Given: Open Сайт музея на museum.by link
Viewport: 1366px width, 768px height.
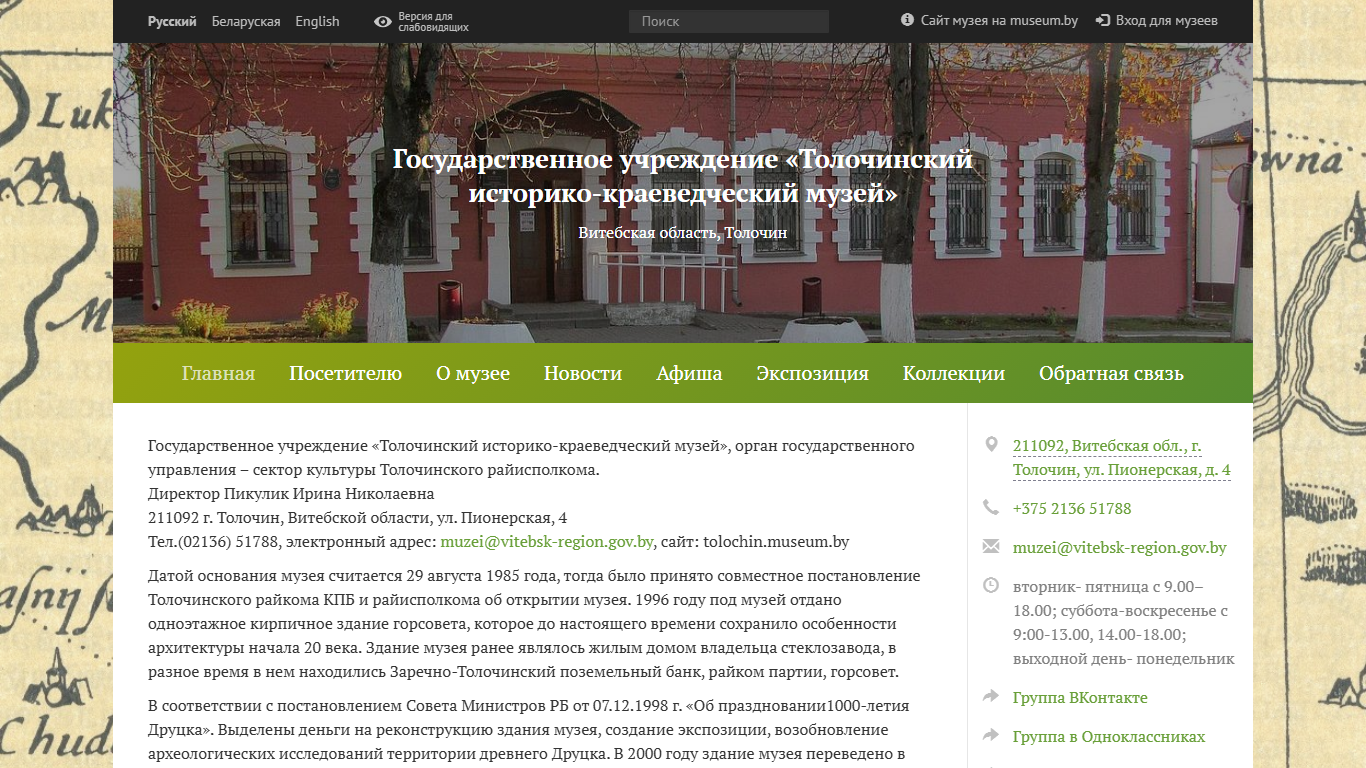Looking at the screenshot, I should (999, 20).
